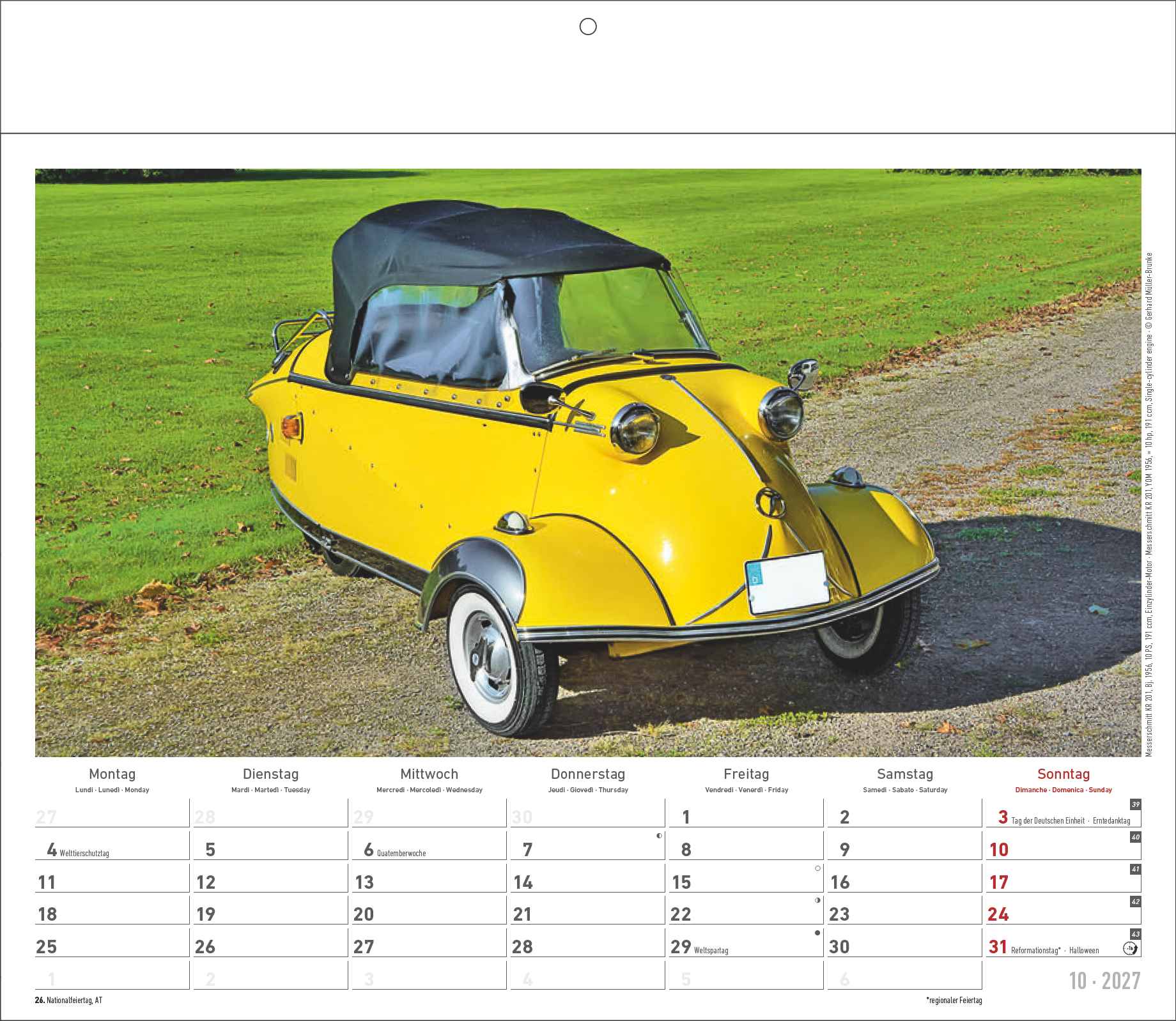Select the Mittwoch column header
The image size is (1176, 1021).
(x=429, y=774)
